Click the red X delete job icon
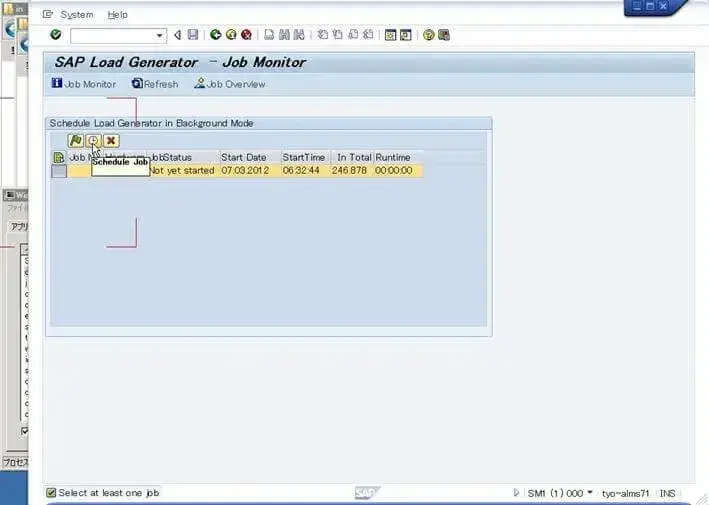This screenshot has width=709, height=505. pyautogui.click(x=111, y=141)
